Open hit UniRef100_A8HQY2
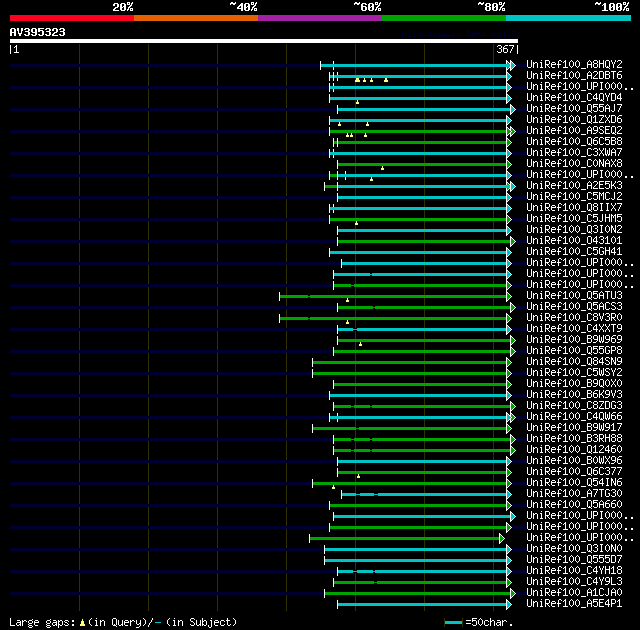 point(574,64)
